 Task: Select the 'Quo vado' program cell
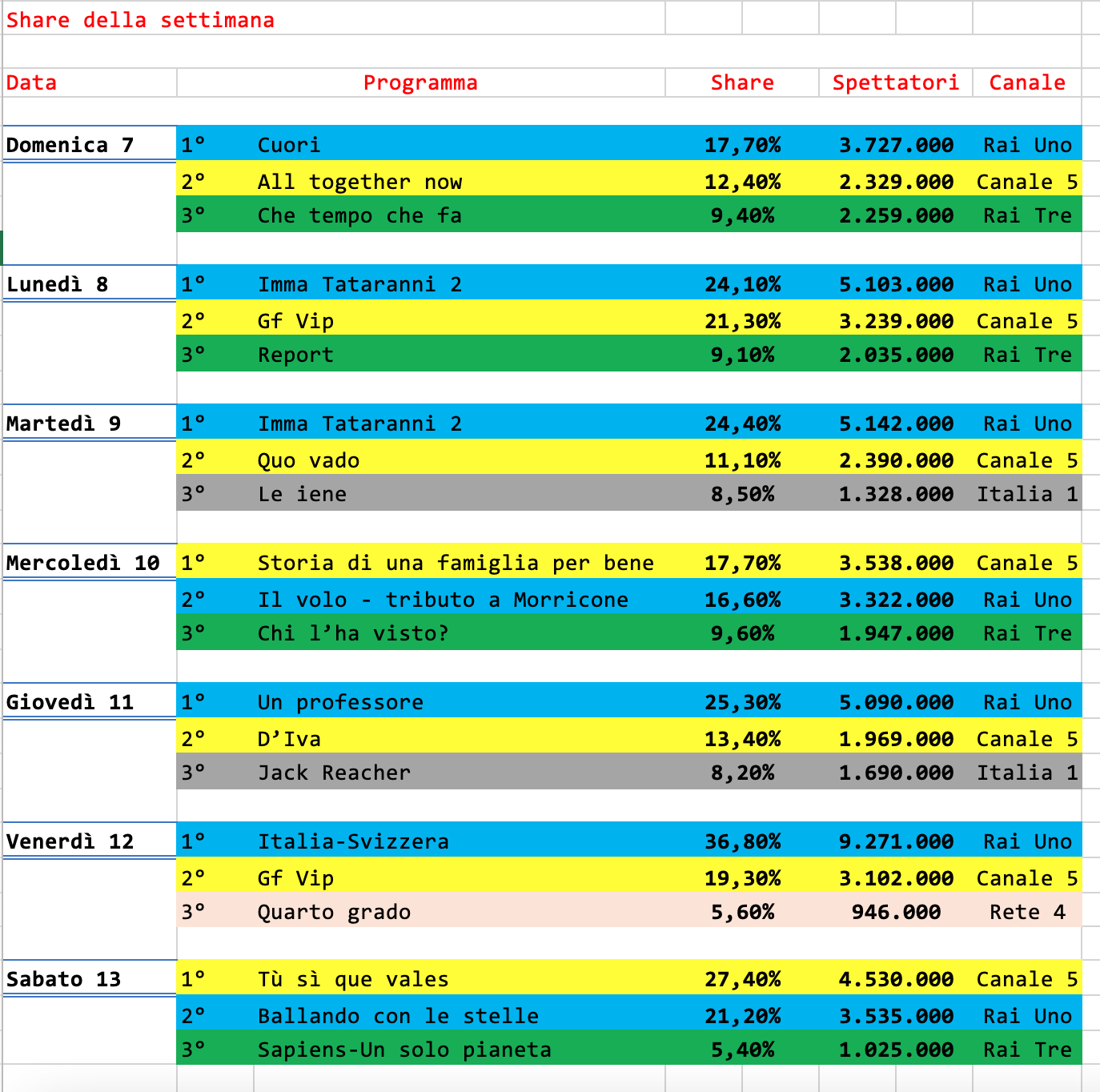pyautogui.click(x=308, y=460)
